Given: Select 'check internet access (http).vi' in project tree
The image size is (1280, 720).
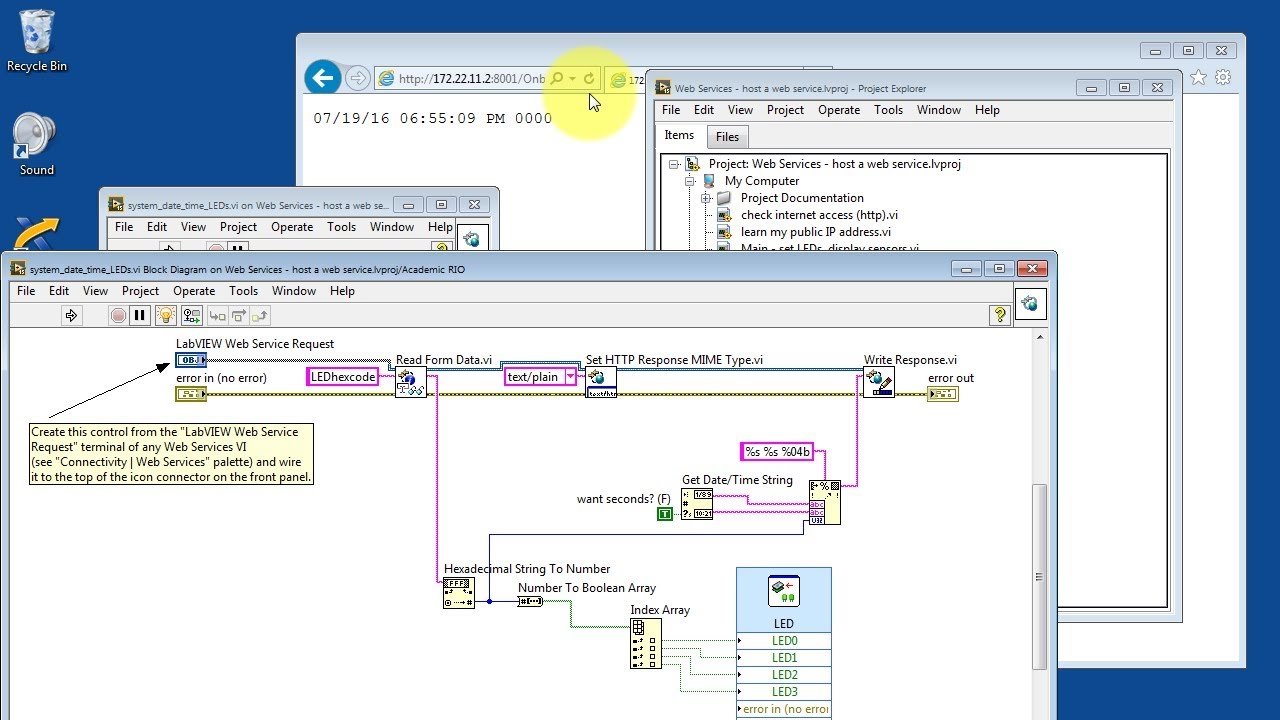Looking at the screenshot, I should tap(818, 215).
